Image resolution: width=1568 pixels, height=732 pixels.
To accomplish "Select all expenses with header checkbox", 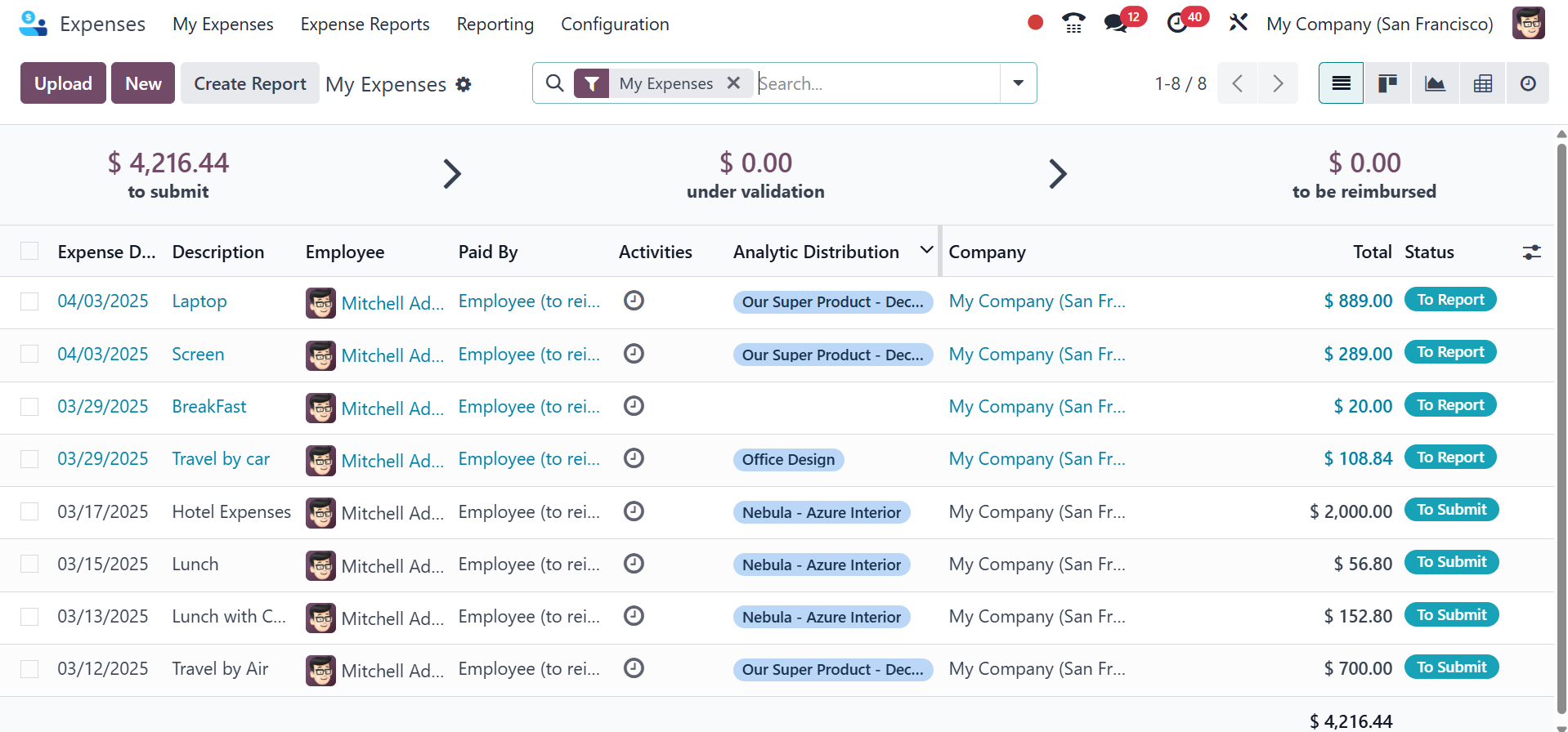I will (29, 252).
